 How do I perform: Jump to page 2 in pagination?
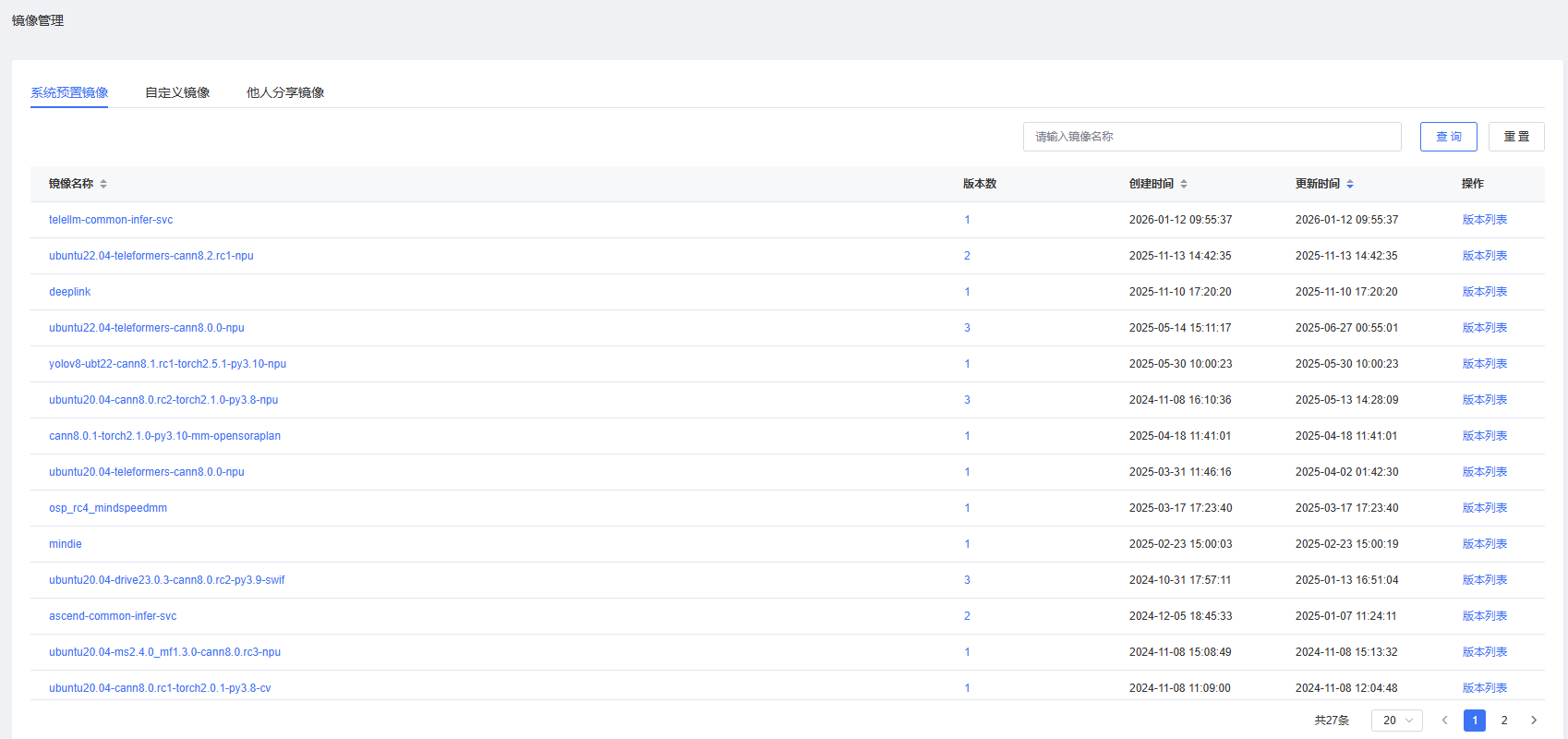click(1504, 721)
